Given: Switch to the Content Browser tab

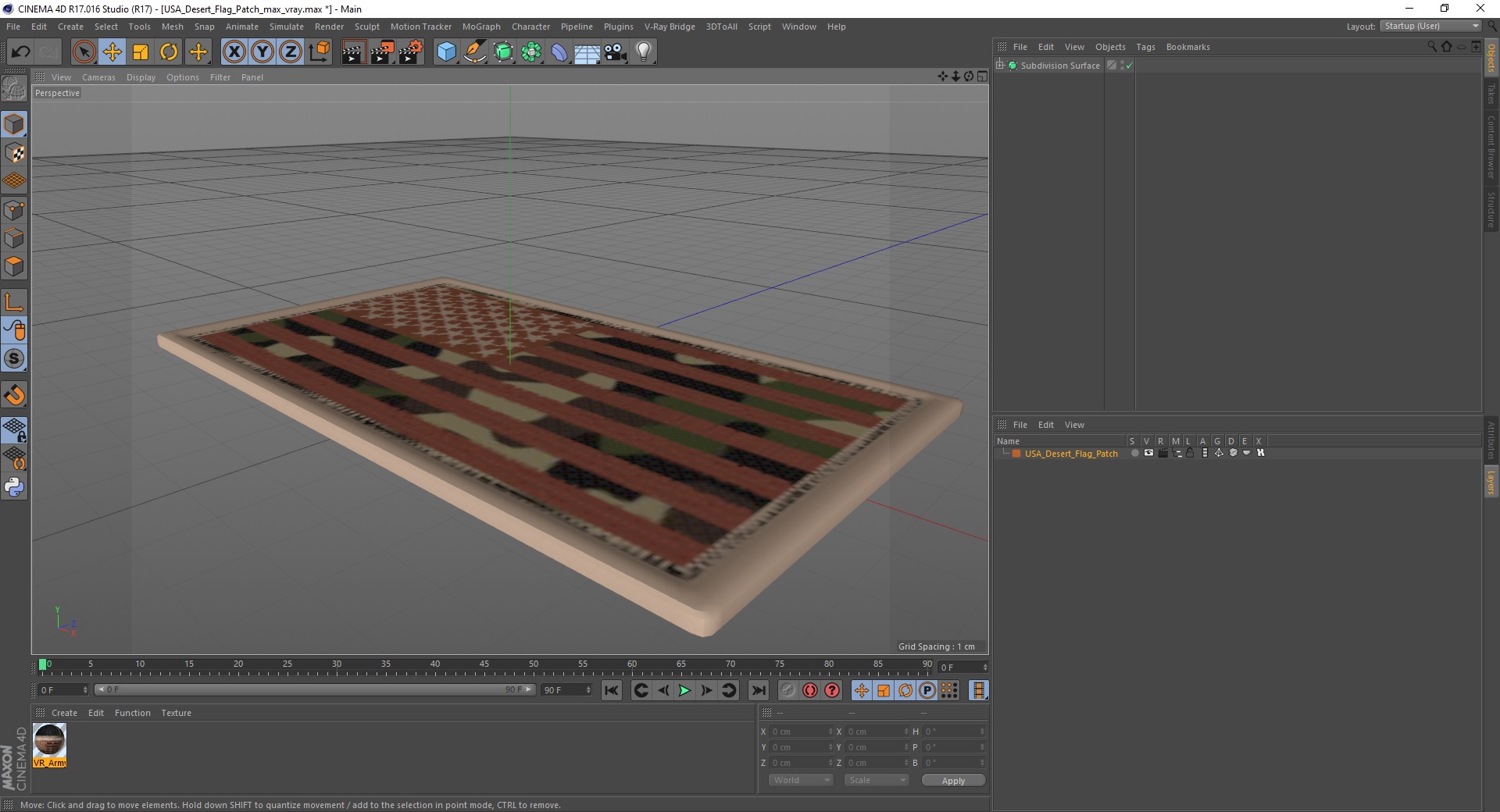Looking at the screenshot, I should pyautogui.click(x=1491, y=147).
